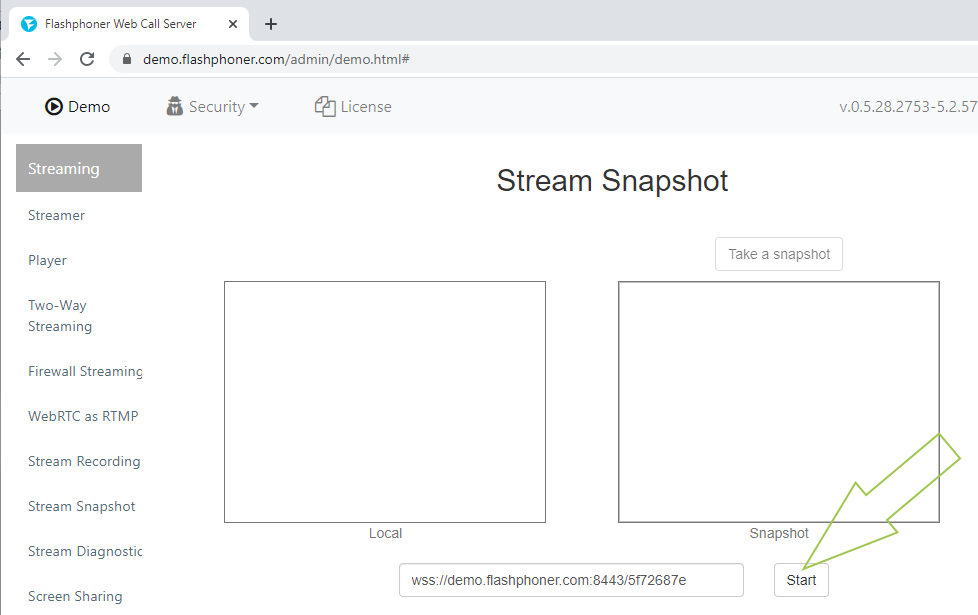Click the Demo play circle icon

point(54,107)
